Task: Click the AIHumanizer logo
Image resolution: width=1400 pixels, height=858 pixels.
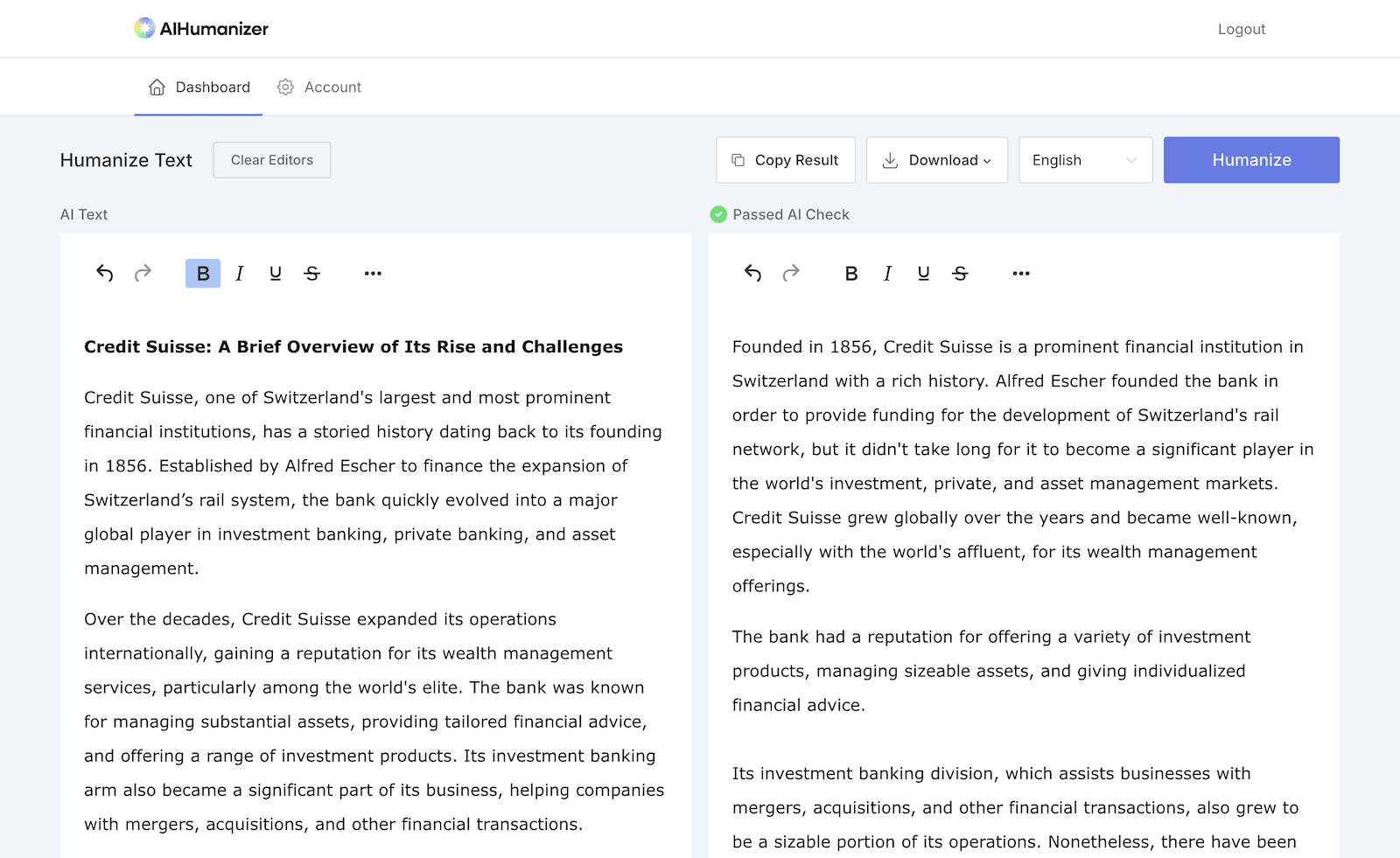Action: pyautogui.click(x=200, y=28)
